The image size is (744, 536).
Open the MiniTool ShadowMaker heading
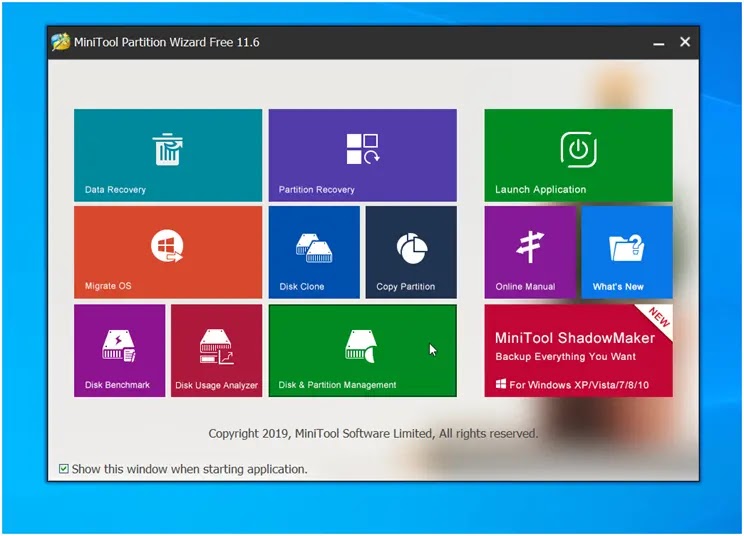pyautogui.click(x=575, y=338)
